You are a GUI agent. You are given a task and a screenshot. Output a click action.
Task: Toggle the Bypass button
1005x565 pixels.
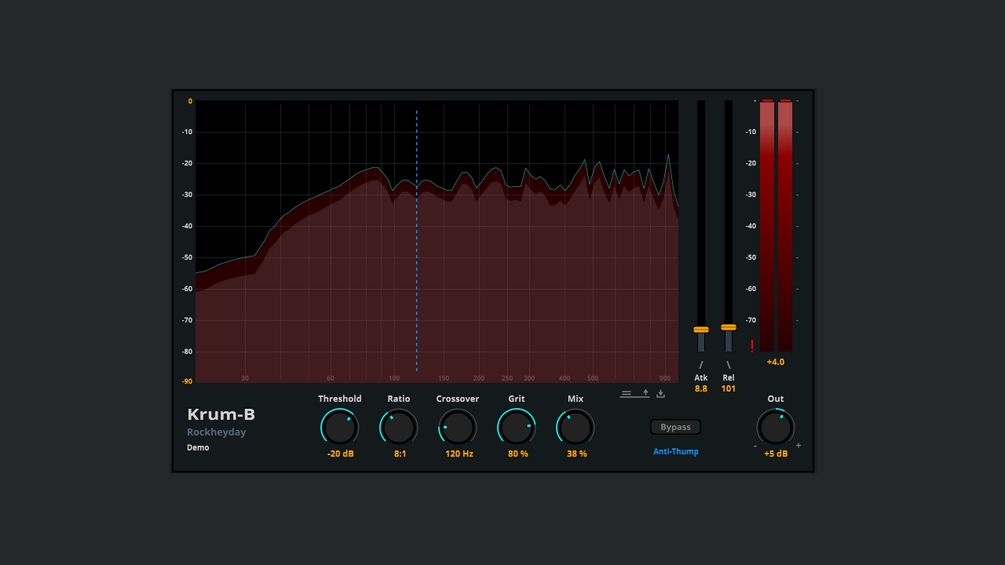pos(676,427)
